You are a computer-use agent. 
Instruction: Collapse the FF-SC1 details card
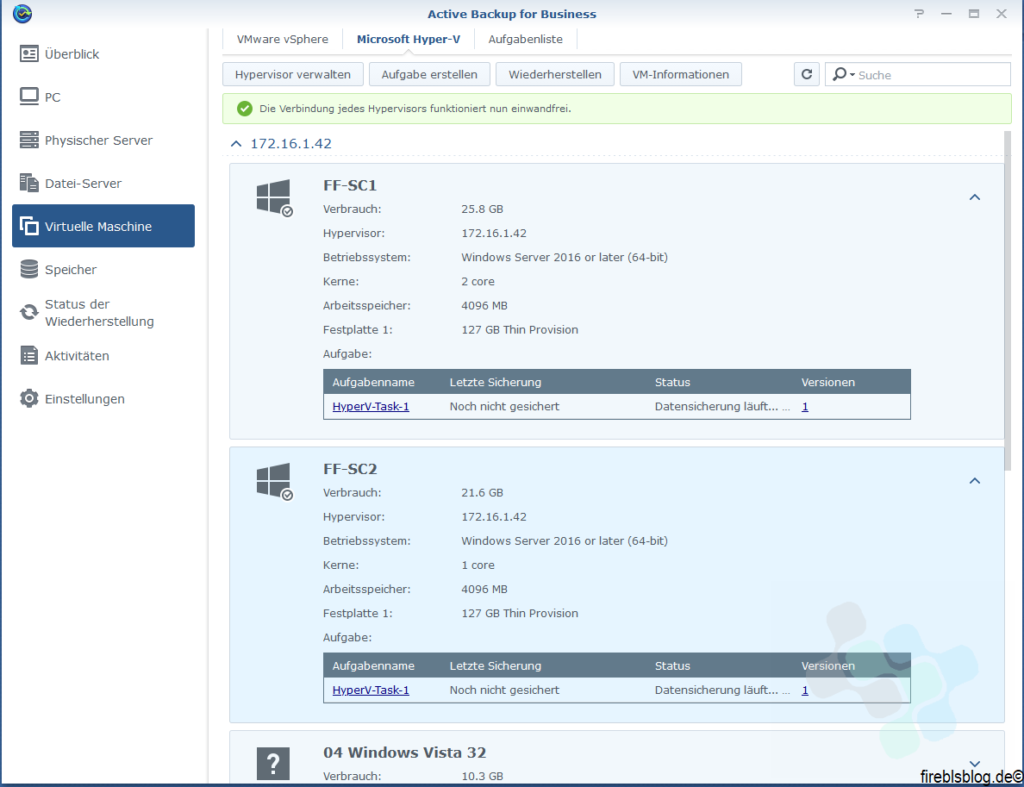[974, 197]
